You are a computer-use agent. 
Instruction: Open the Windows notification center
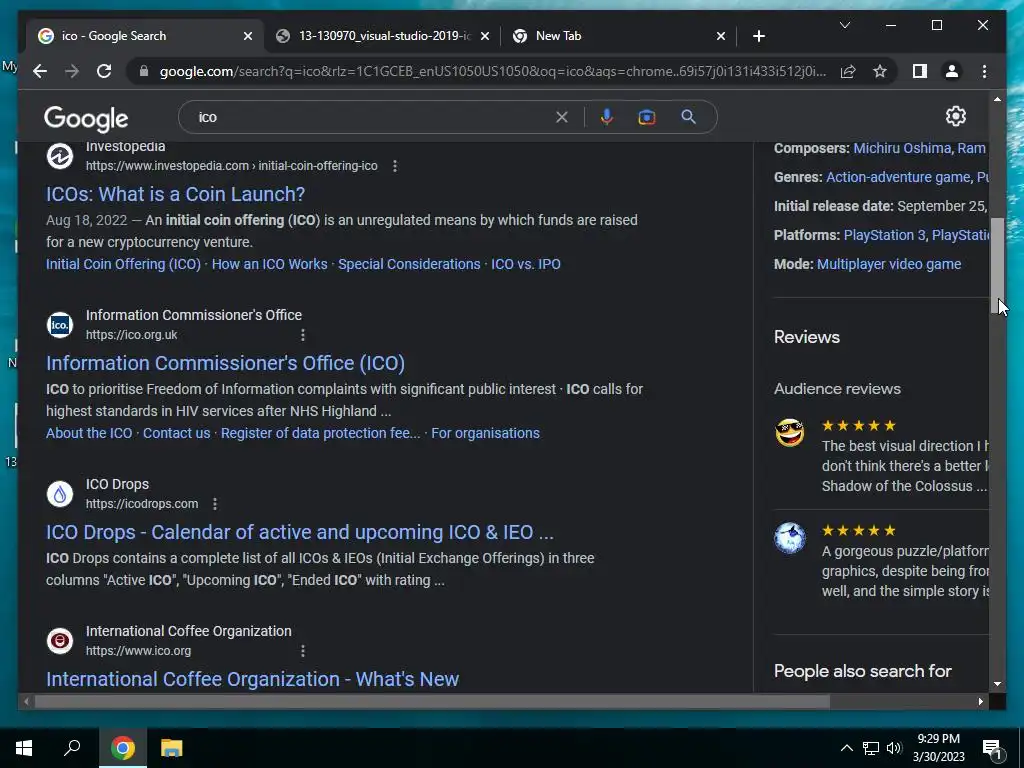[993, 748]
